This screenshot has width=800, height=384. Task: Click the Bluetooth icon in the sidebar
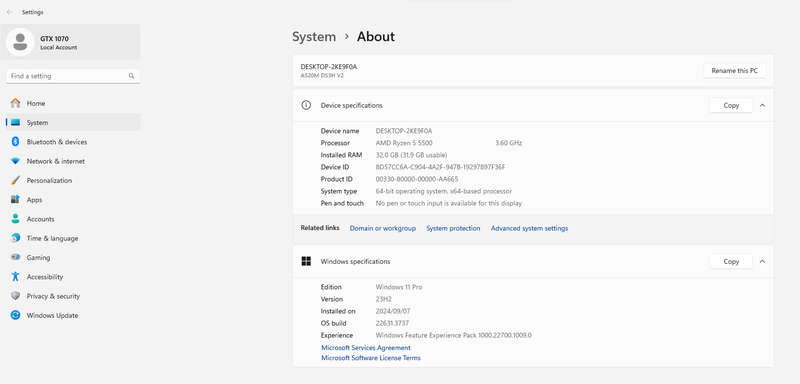point(15,142)
